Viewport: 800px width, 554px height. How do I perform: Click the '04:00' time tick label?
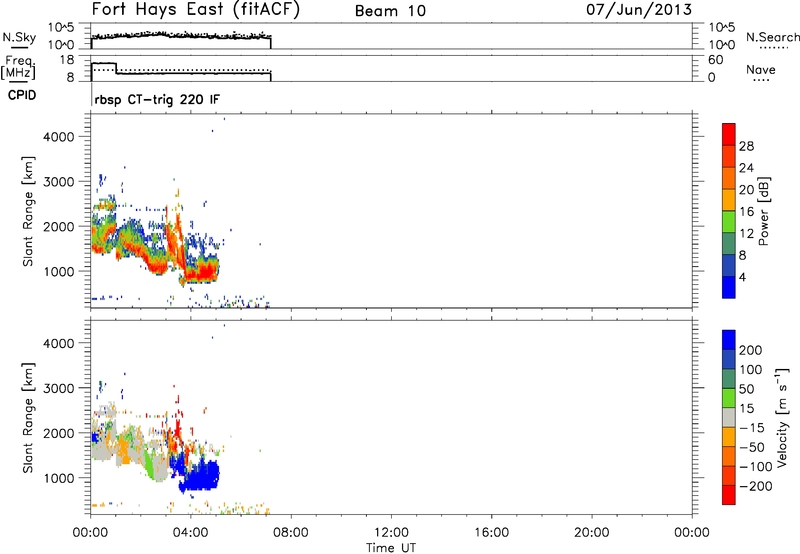tap(191, 533)
